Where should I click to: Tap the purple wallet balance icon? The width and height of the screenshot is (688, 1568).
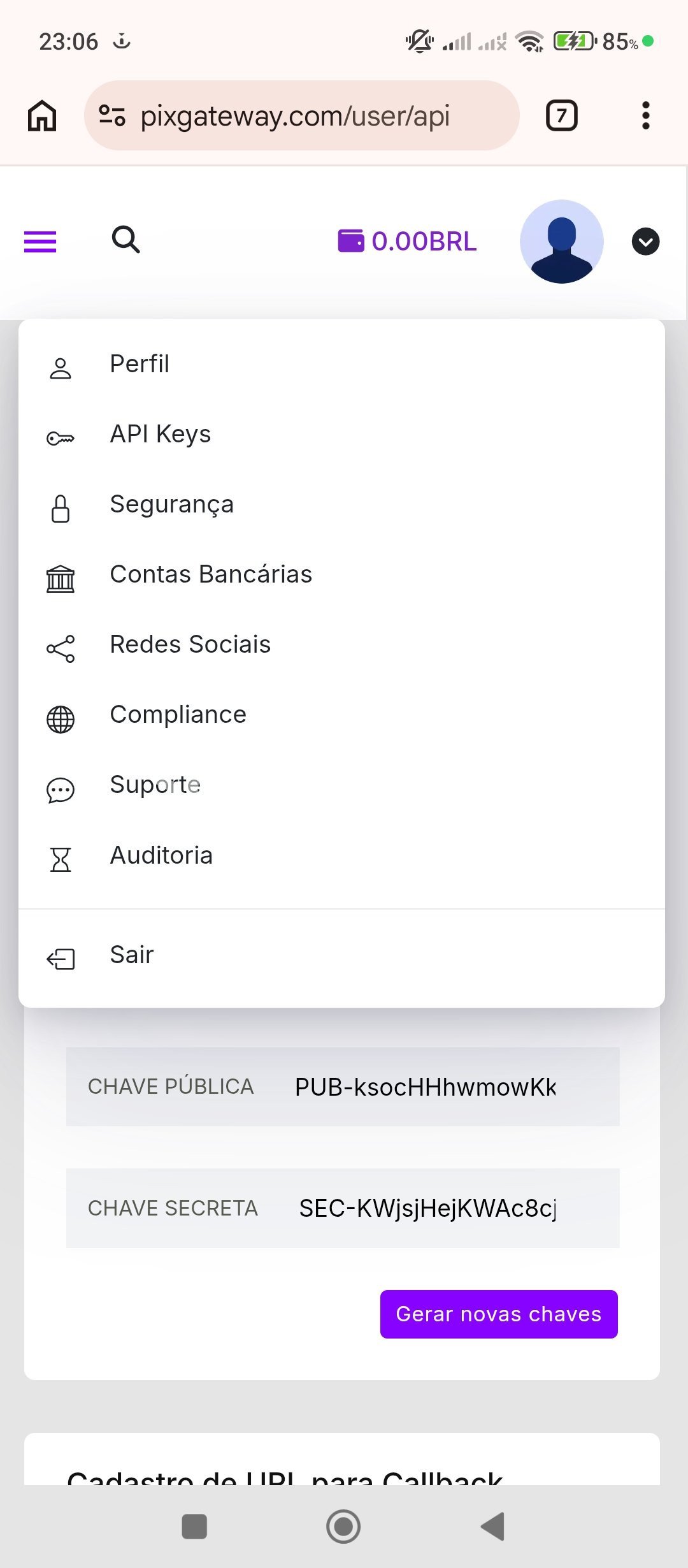click(x=350, y=241)
